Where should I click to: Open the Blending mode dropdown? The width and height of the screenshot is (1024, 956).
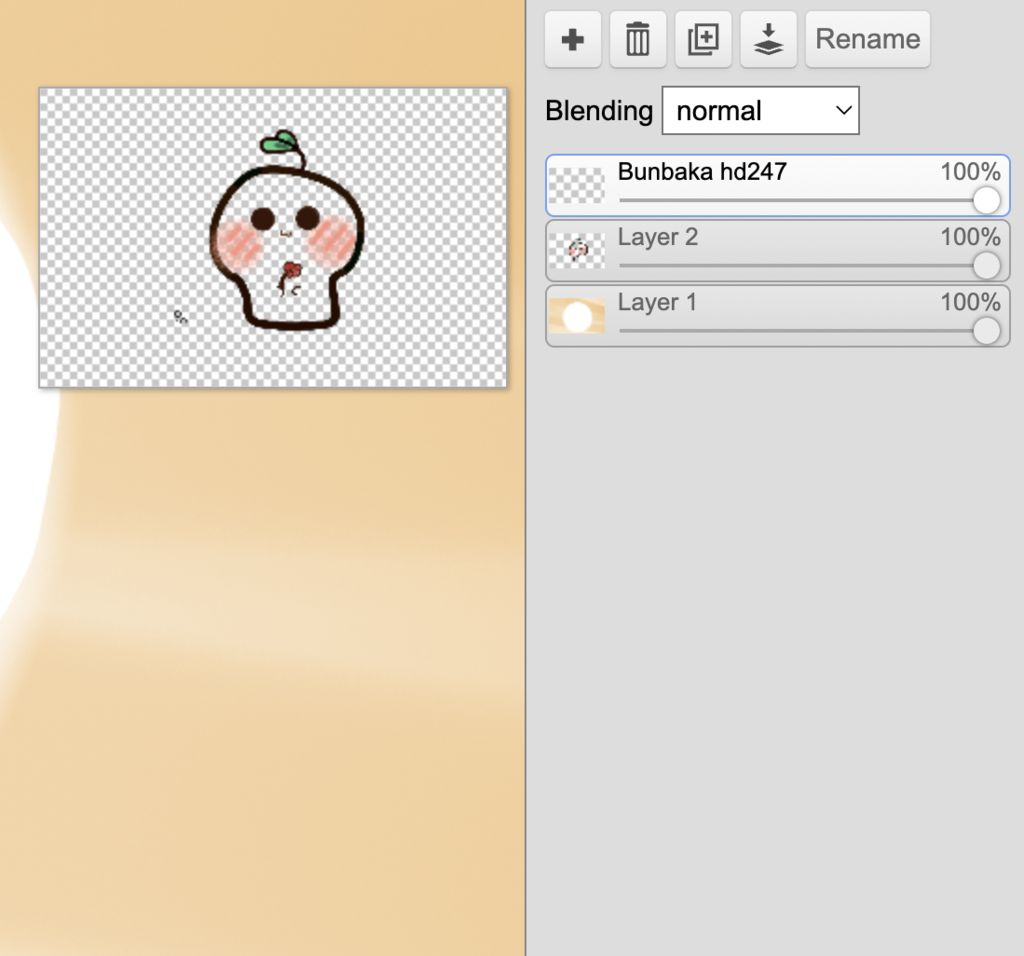761,110
